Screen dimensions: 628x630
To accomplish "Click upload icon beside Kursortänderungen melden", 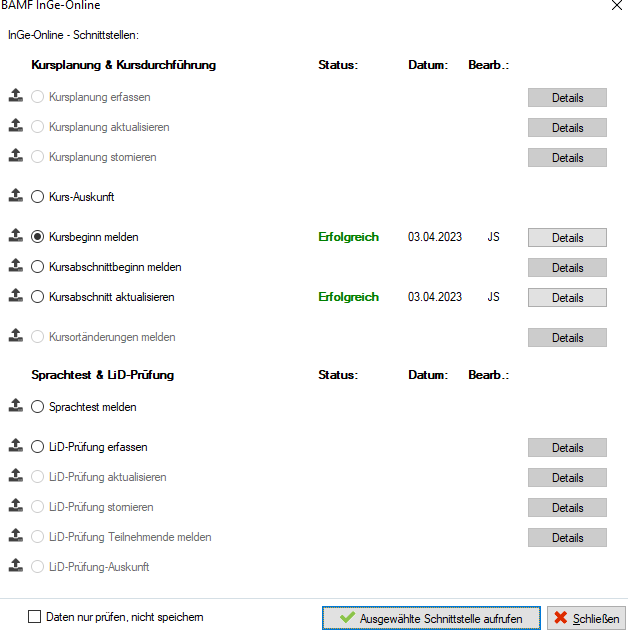I will click(16, 335).
